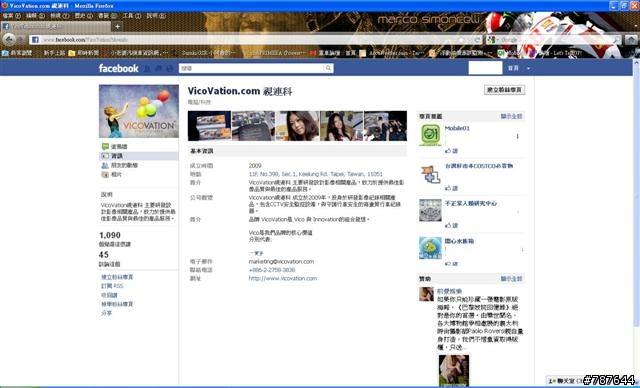Select the highlighted Info item in left sidebar
The image size is (640, 388).
click(139, 156)
